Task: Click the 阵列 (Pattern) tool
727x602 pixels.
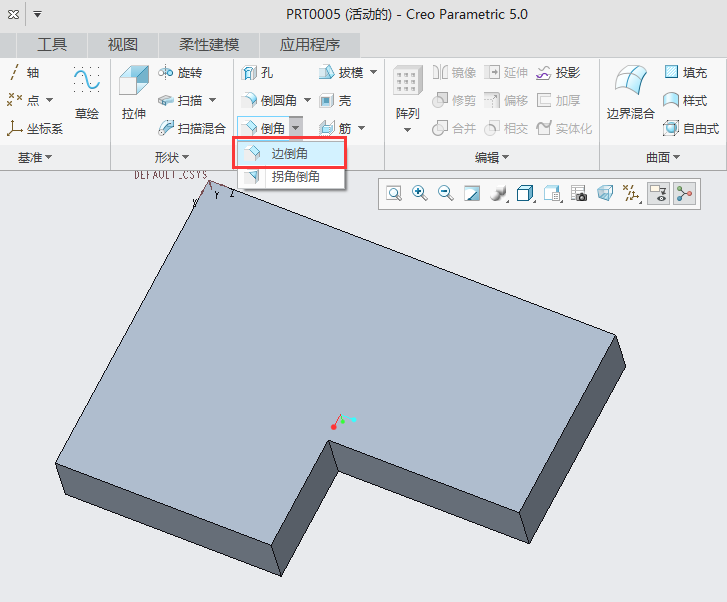Action: click(x=407, y=92)
